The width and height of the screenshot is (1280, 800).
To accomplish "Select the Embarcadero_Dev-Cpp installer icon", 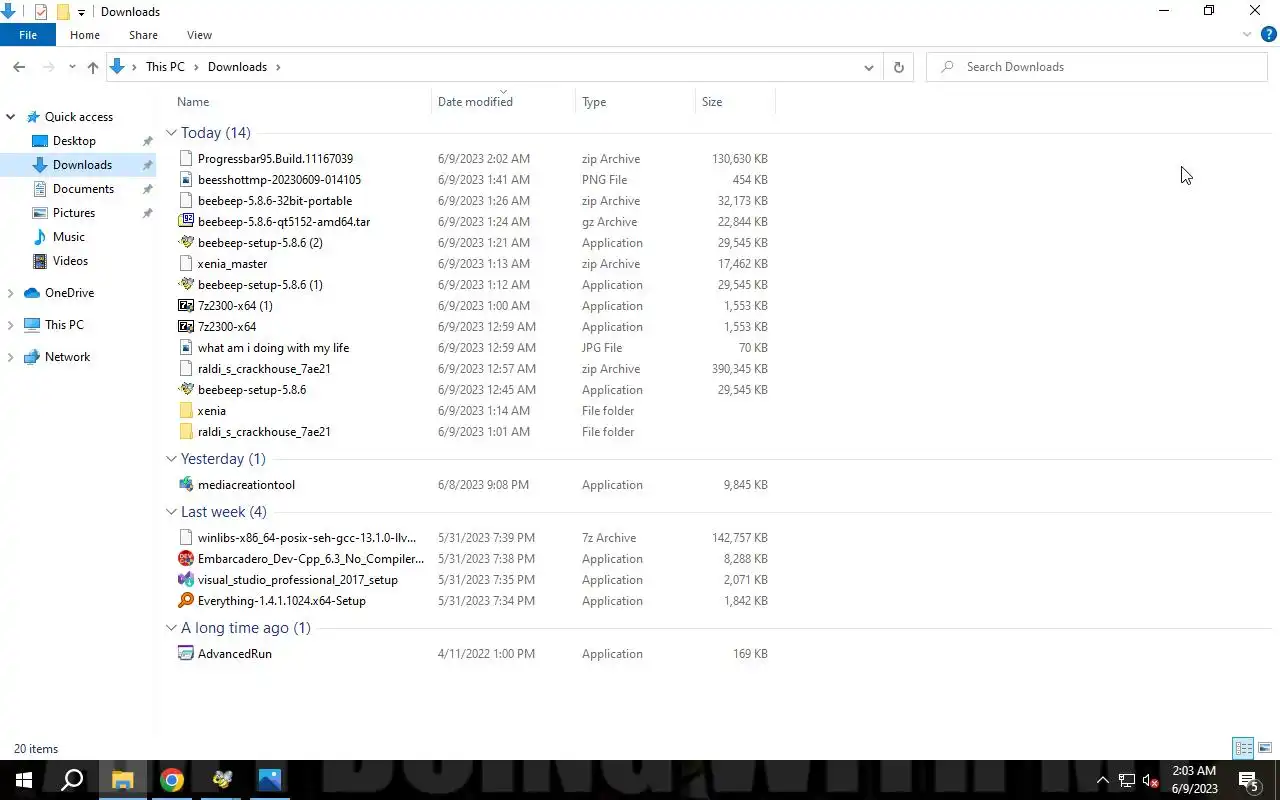I will (x=185, y=559).
